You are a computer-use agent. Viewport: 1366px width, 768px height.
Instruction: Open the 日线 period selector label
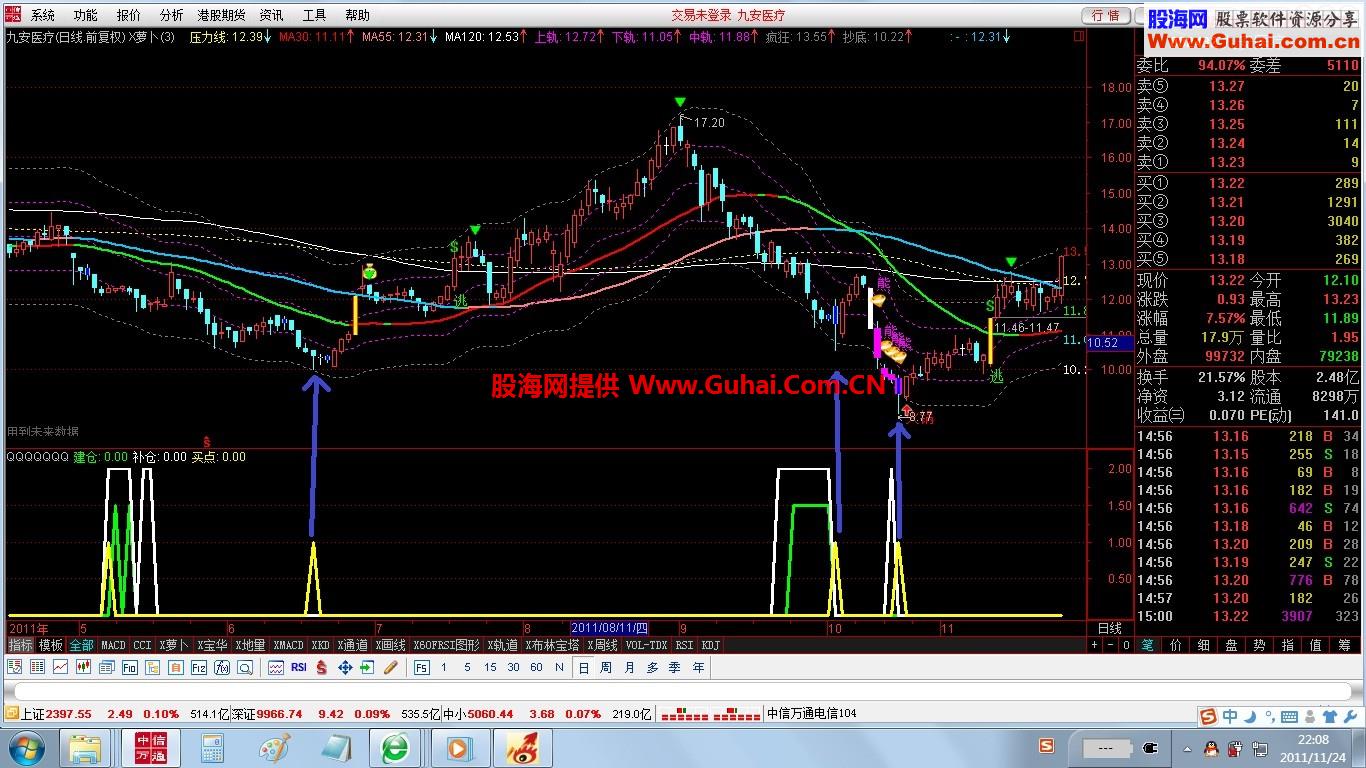click(1109, 628)
